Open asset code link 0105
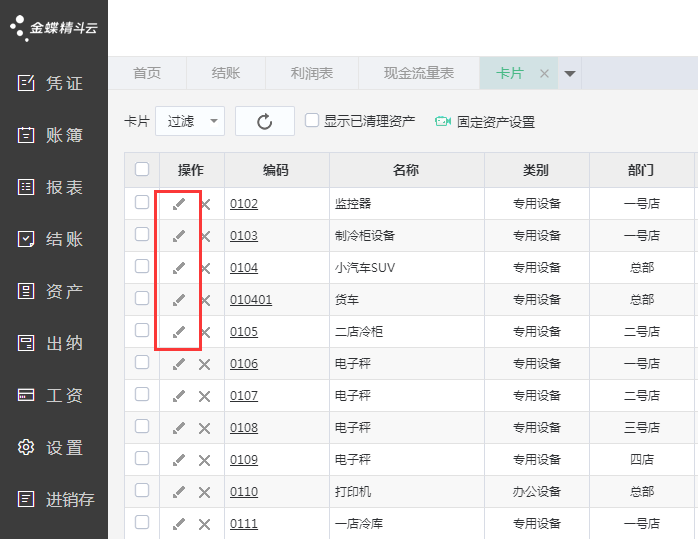 (x=244, y=332)
